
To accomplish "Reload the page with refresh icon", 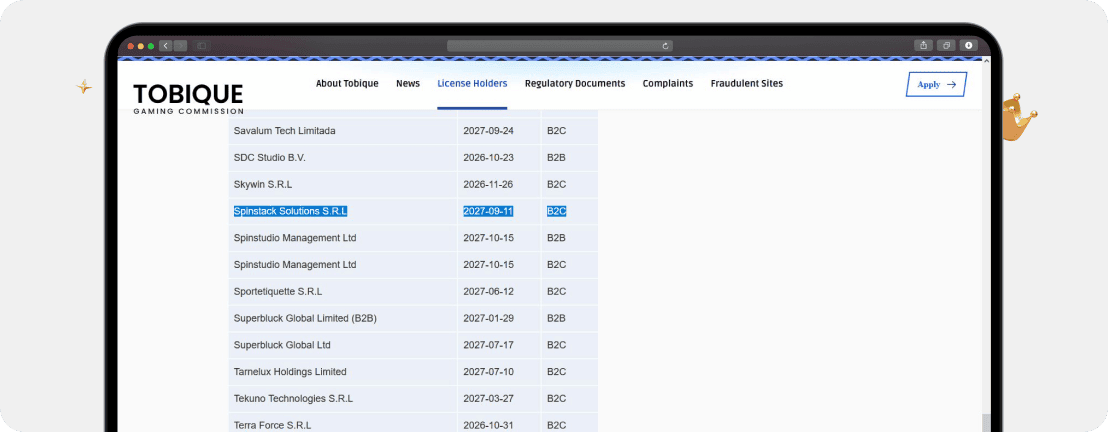I will pos(665,46).
